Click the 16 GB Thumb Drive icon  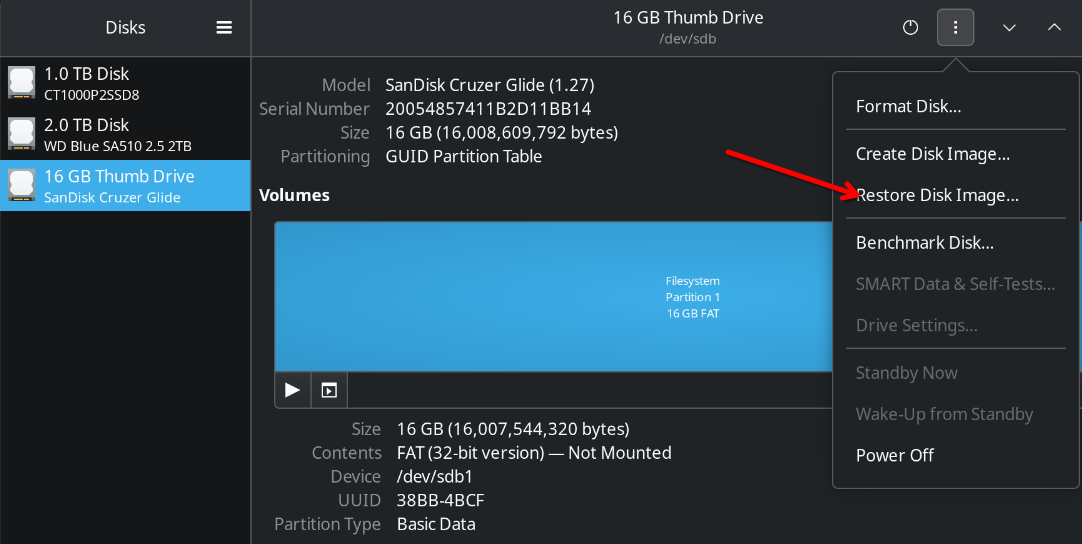coord(21,185)
